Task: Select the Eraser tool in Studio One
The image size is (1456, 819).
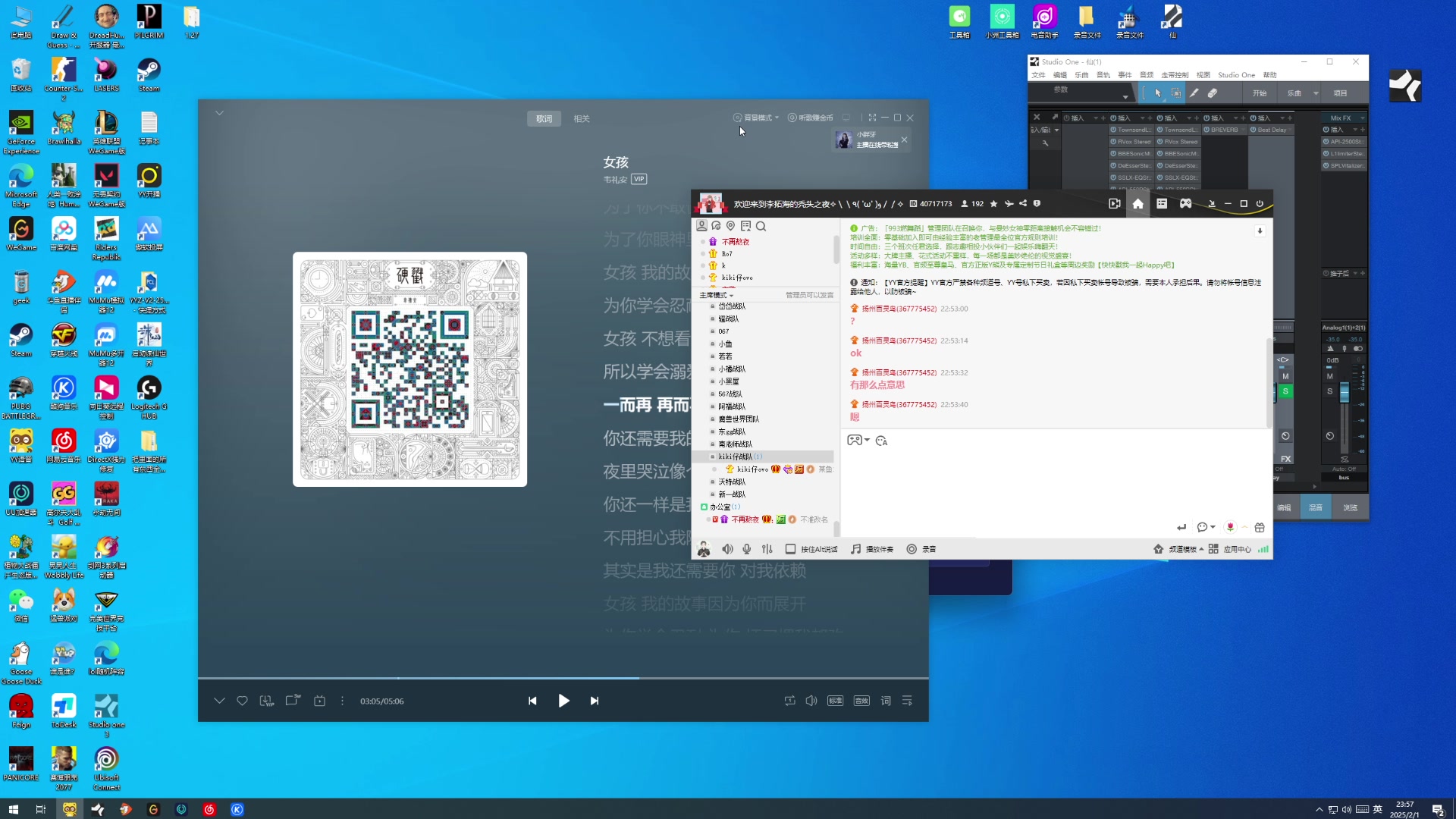Action: [x=1212, y=93]
